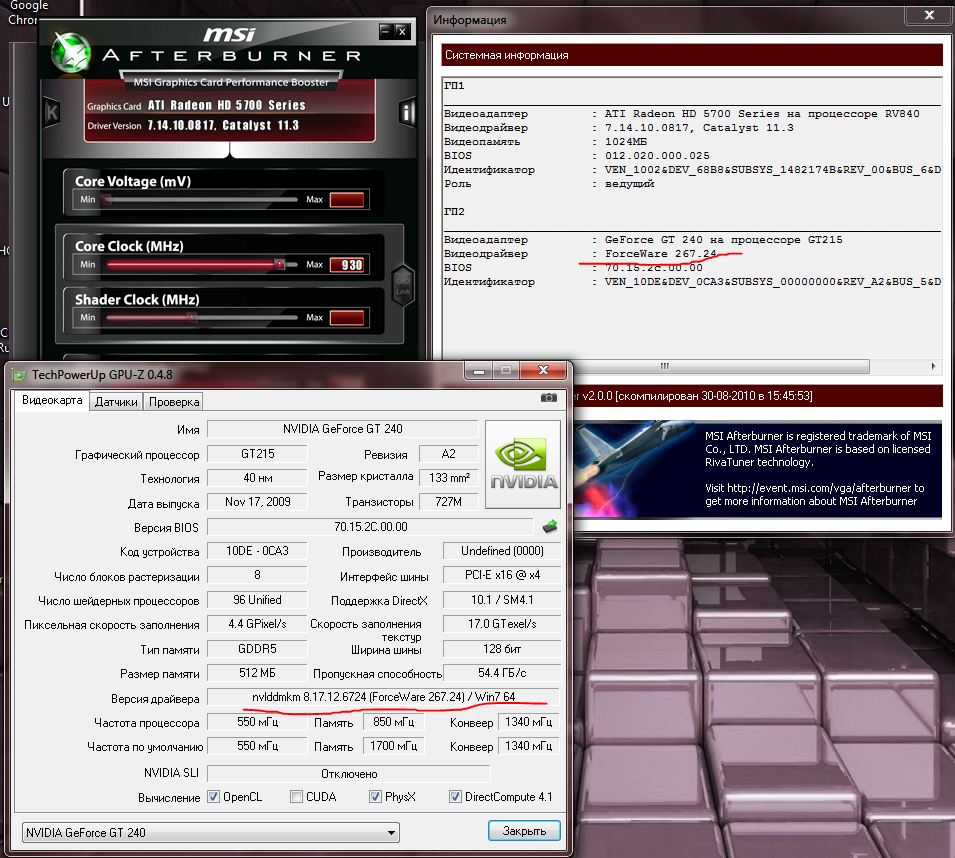Click the Интерфейс шины field PCI-E x16 @ x4
Image resolution: width=955 pixels, height=858 pixels.
(x=502, y=575)
